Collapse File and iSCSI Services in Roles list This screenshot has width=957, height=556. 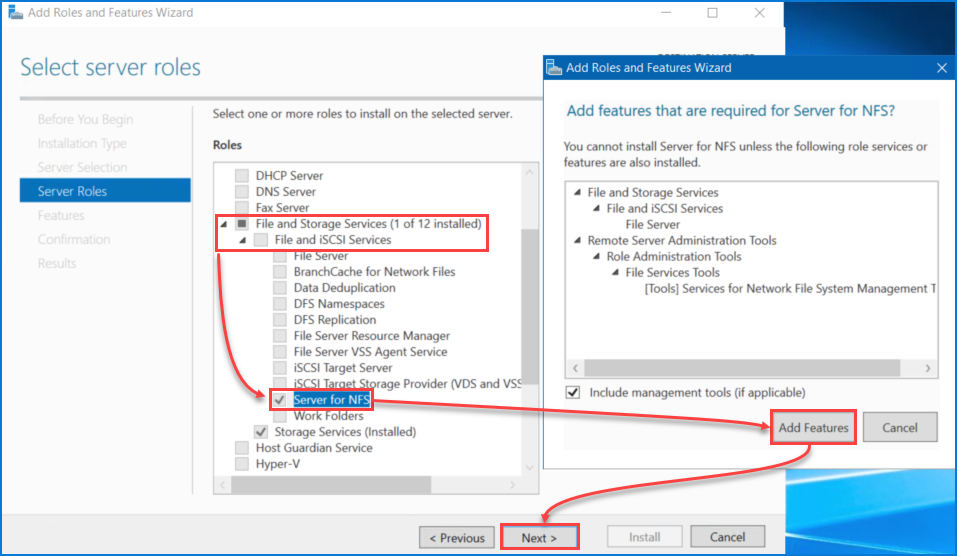click(x=242, y=240)
